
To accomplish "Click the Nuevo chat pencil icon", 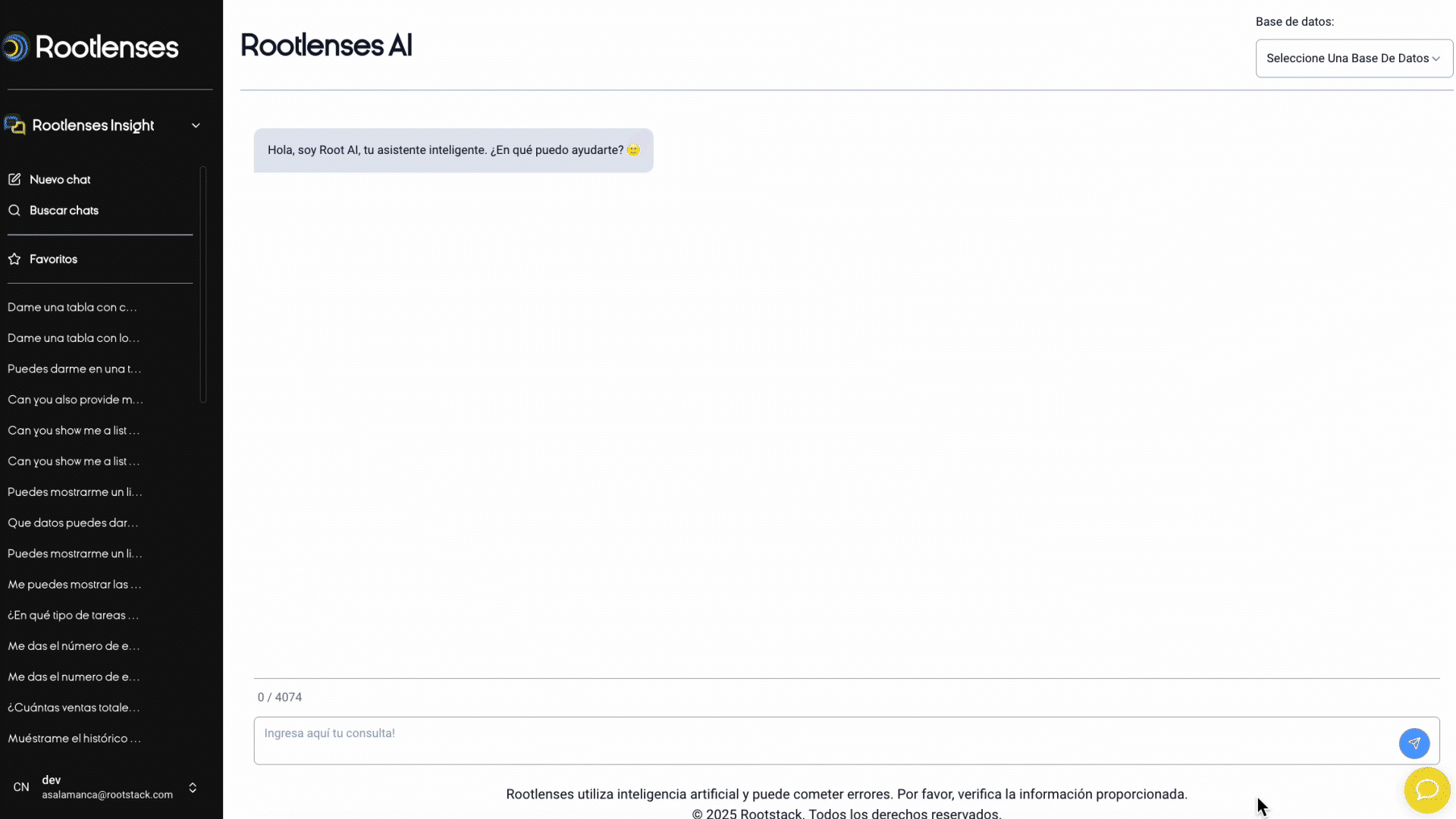I will [x=14, y=180].
